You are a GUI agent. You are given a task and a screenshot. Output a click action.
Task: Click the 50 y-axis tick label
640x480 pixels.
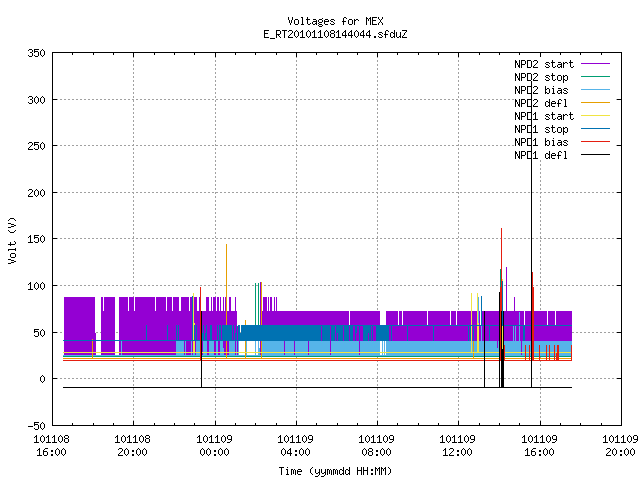click(x=39, y=333)
